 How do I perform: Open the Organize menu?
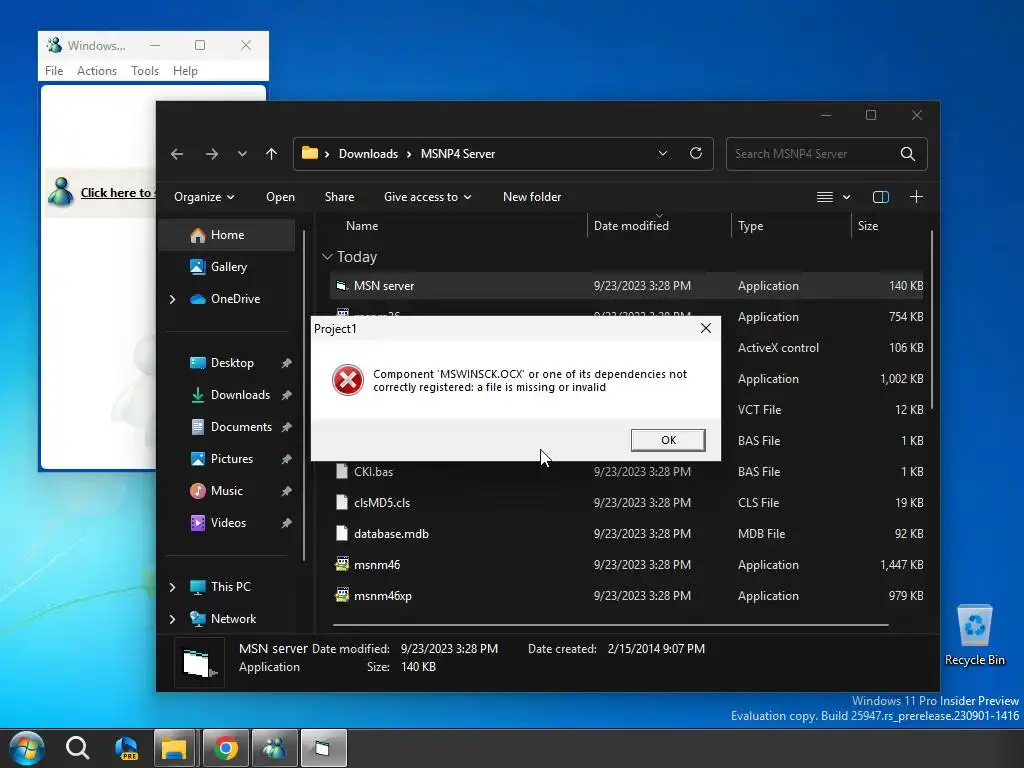[204, 197]
